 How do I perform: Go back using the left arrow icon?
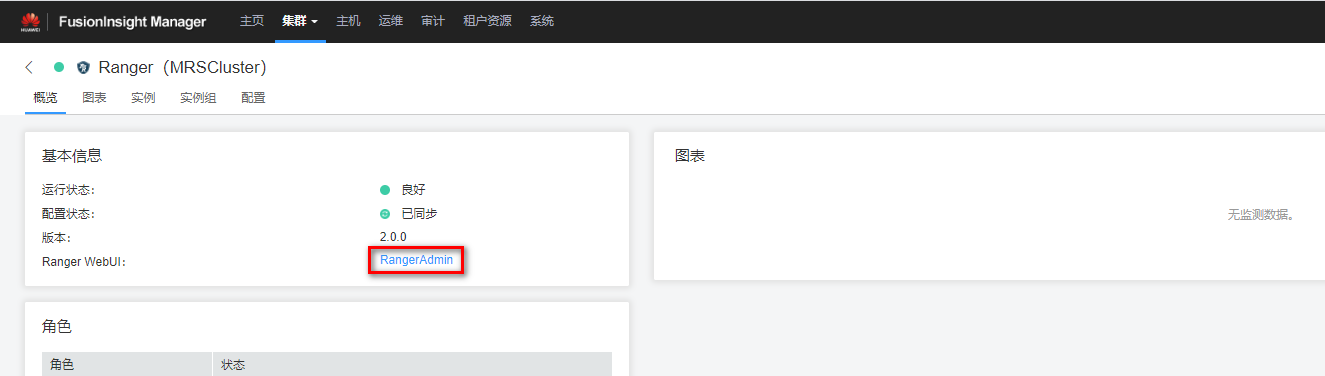pyautogui.click(x=29, y=68)
